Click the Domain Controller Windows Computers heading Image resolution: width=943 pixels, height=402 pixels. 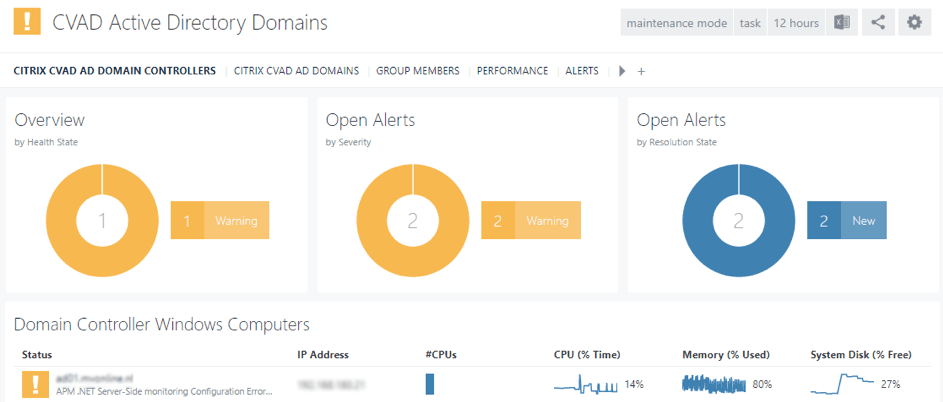coord(162,325)
